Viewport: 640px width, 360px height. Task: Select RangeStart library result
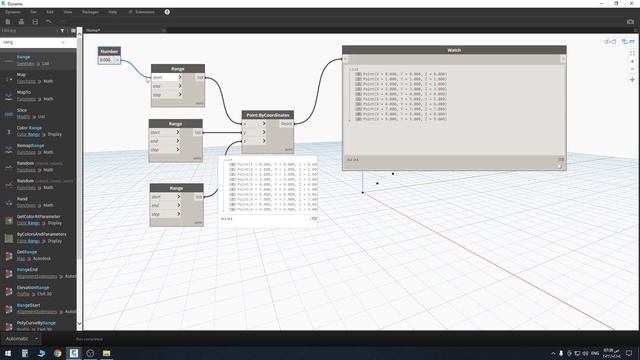[38, 308]
